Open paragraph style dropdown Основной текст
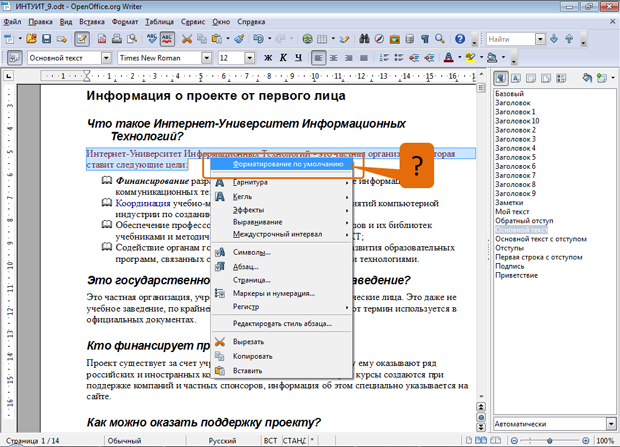 pyautogui.click(x=106, y=58)
